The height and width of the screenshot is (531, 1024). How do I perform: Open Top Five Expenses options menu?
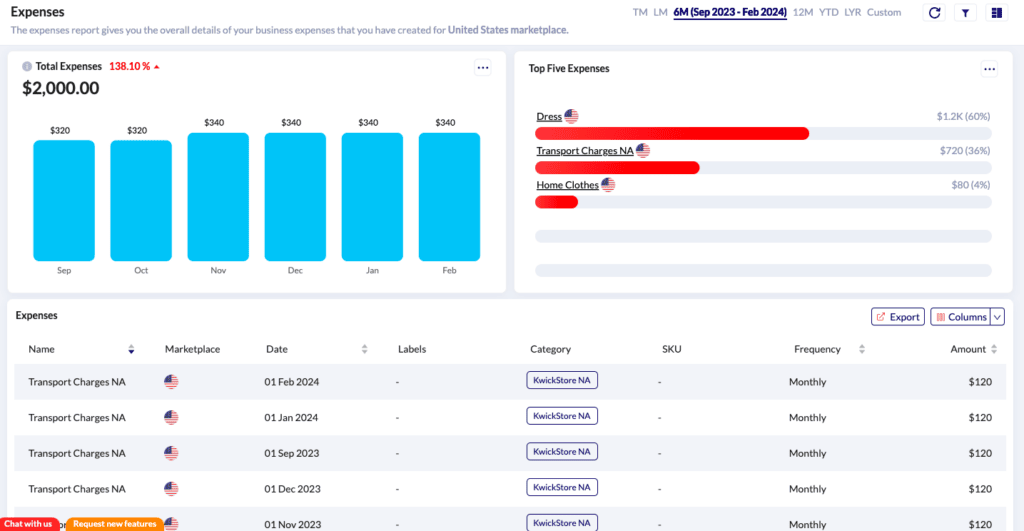click(989, 69)
